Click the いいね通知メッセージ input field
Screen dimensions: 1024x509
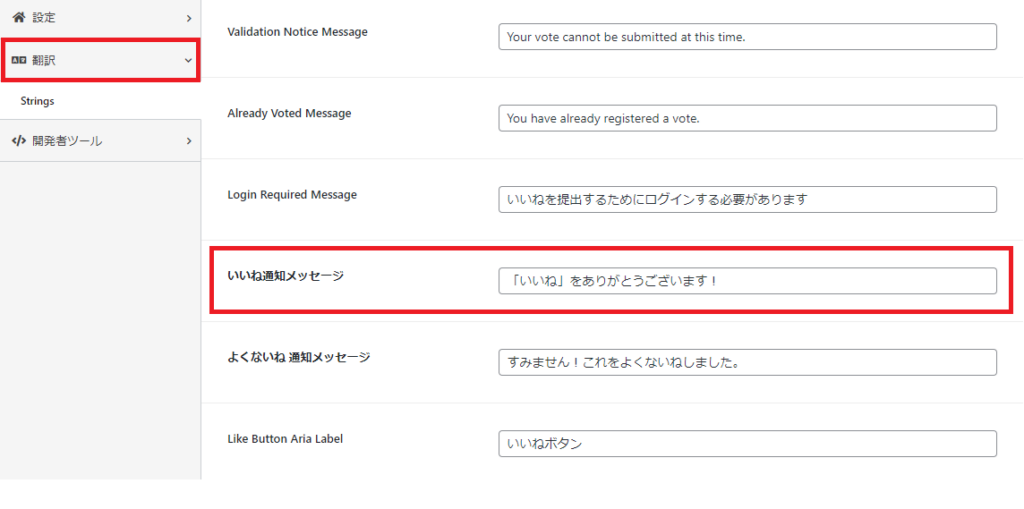click(747, 280)
